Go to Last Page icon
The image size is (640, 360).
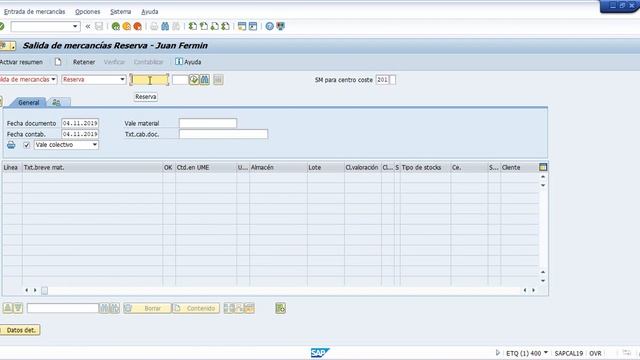(225, 27)
